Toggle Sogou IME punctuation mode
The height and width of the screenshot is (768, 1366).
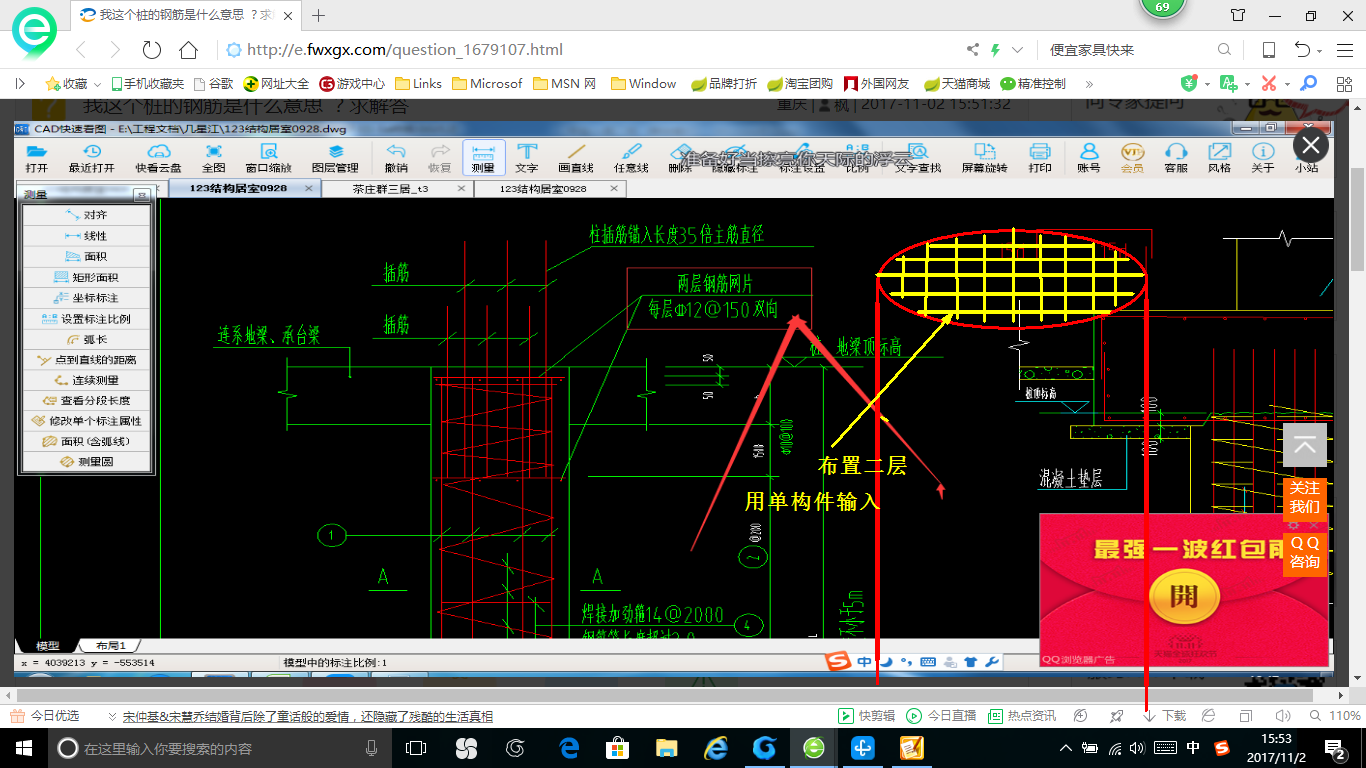coord(906,661)
